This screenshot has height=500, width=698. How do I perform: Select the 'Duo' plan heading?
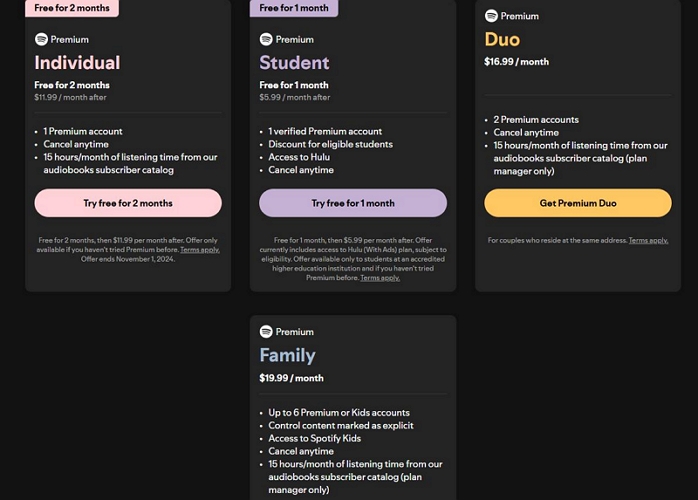coord(502,40)
